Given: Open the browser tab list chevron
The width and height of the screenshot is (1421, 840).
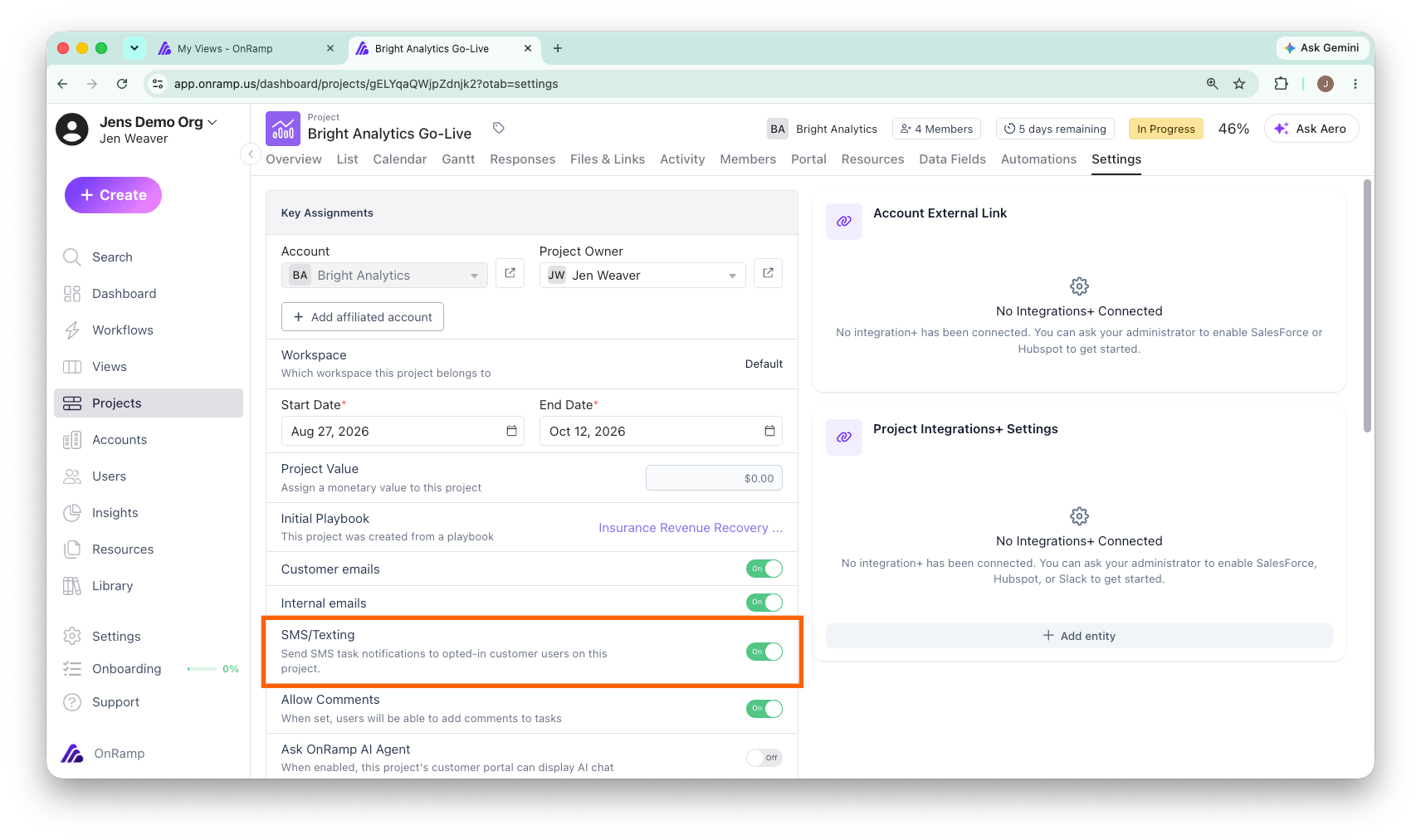Looking at the screenshot, I should [134, 48].
